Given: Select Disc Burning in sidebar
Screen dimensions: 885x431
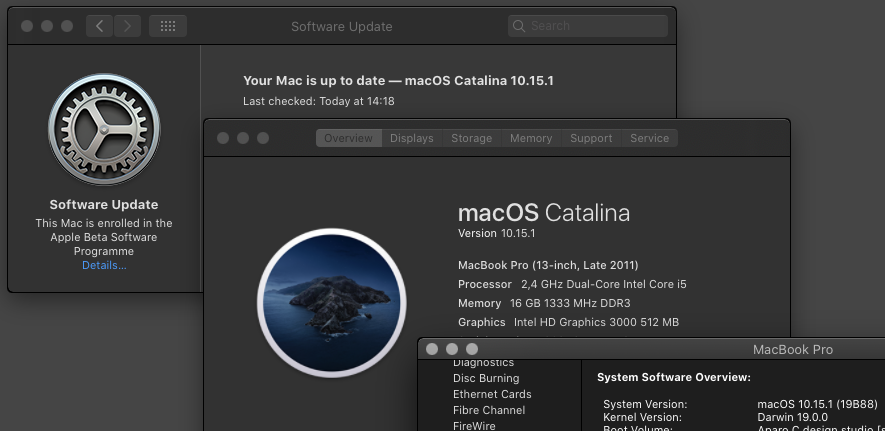Looking at the screenshot, I should 486,378.
